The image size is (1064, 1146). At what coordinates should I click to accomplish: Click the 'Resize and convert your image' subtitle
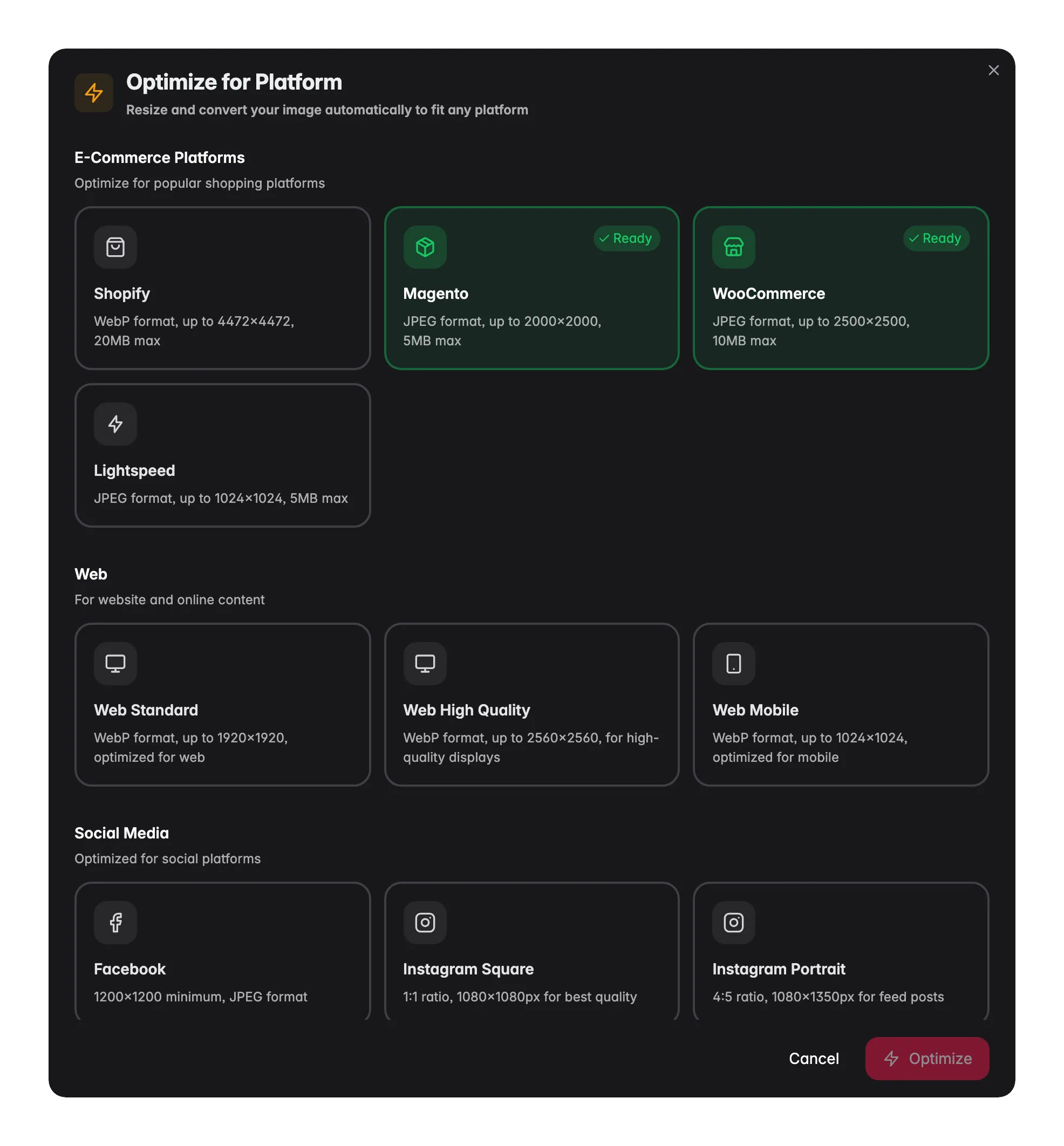pos(327,110)
